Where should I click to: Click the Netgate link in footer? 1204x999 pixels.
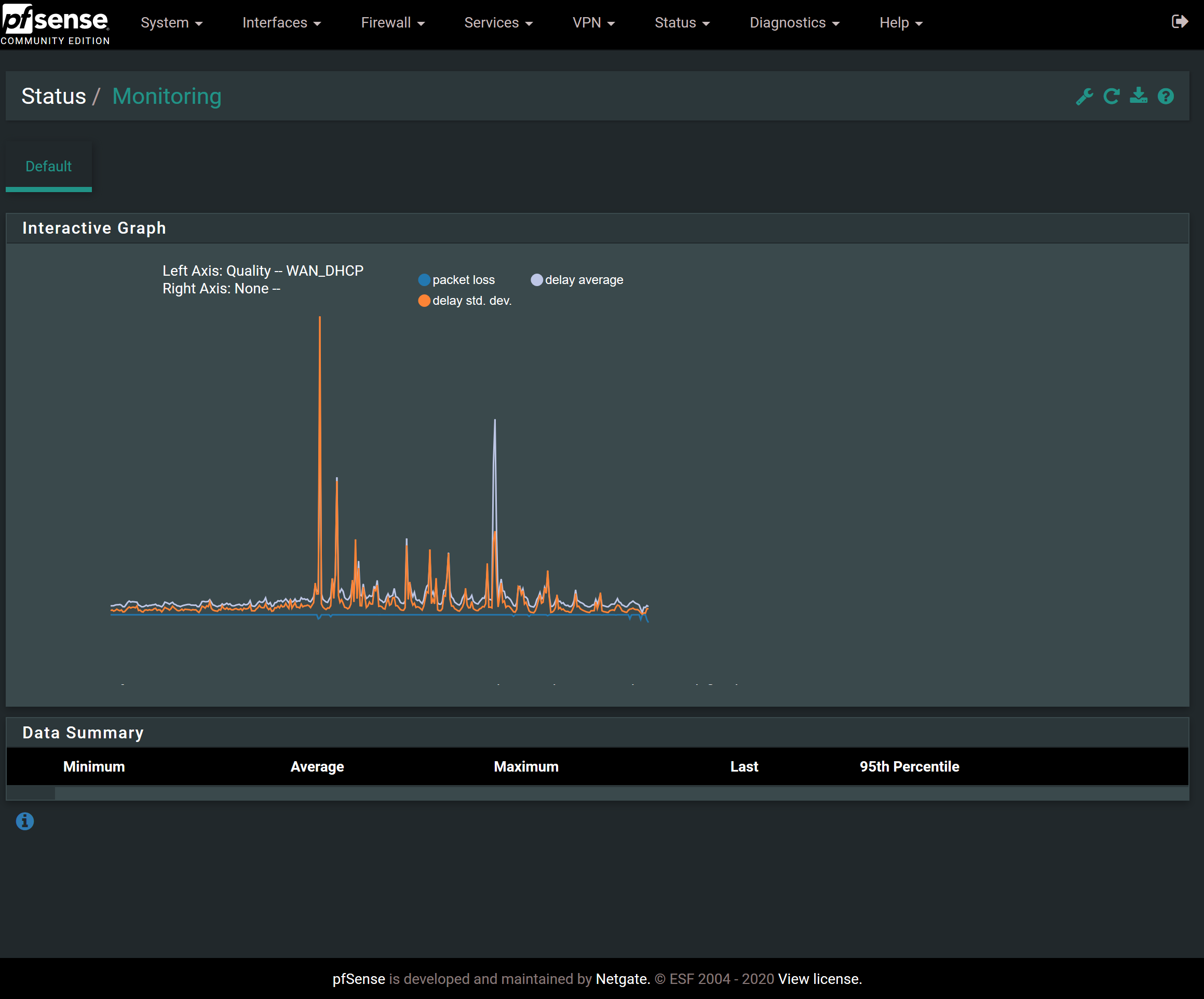point(622,979)
